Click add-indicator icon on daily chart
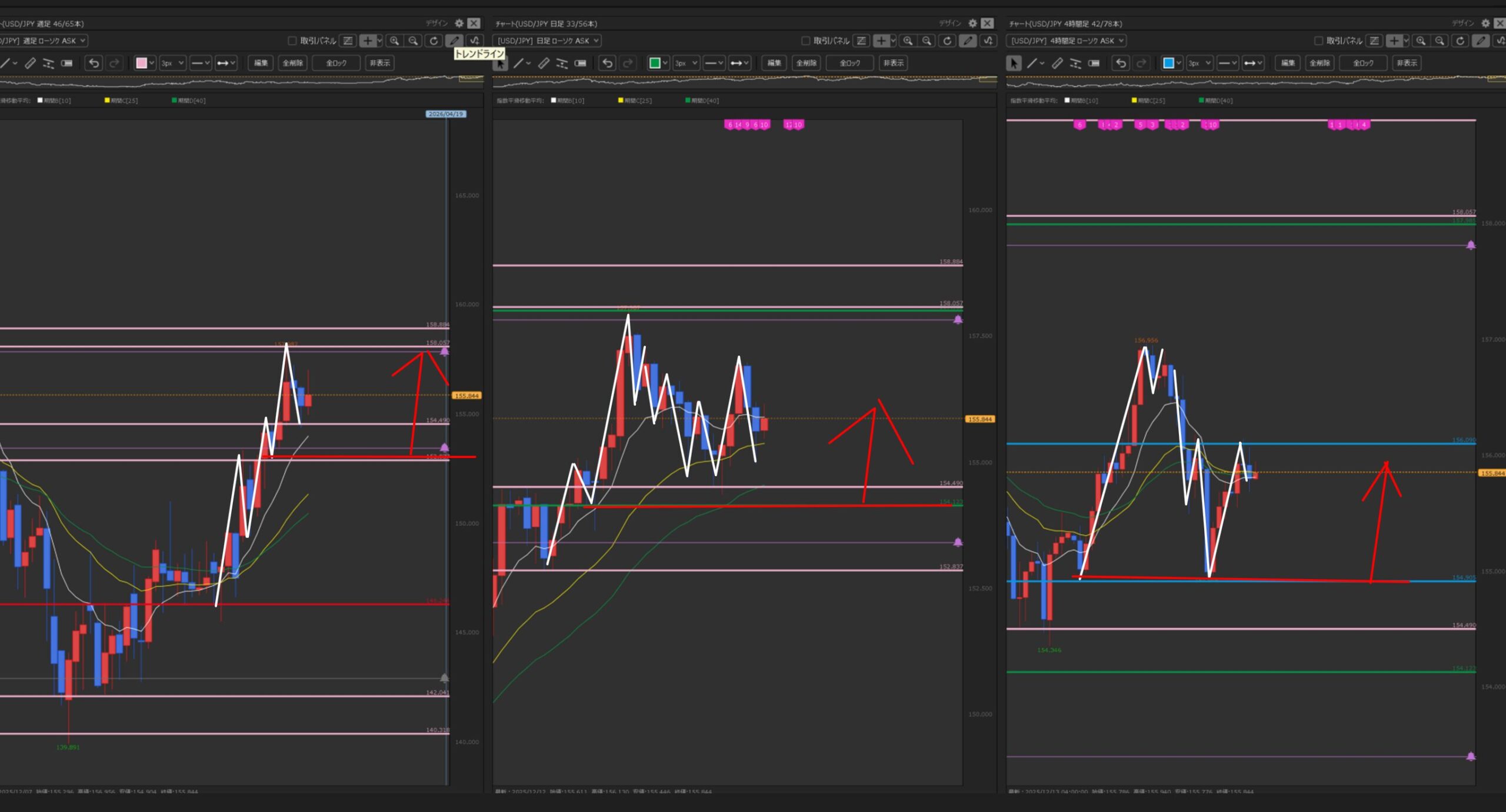The width and height of the screenshot is (1506, 812). pos(989,41)
